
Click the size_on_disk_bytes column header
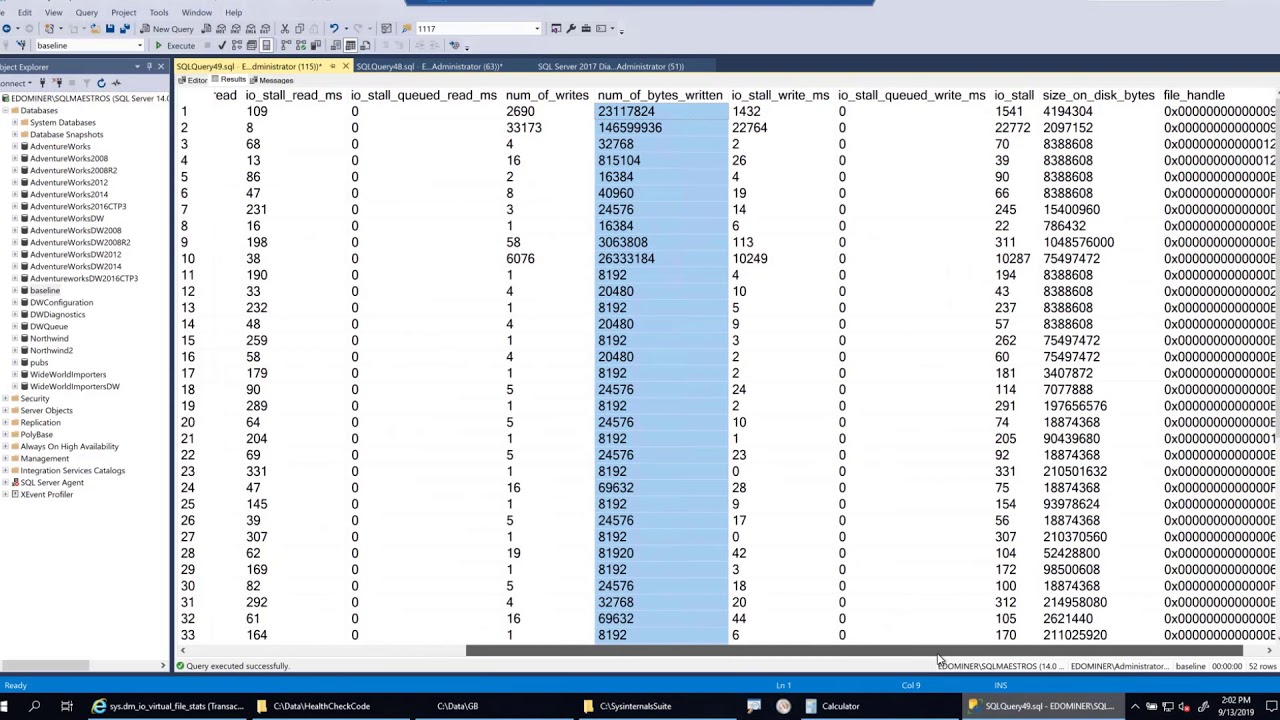[1098, 95]
